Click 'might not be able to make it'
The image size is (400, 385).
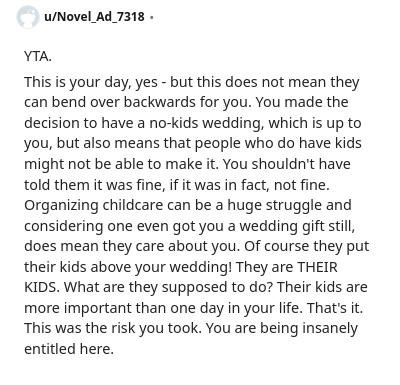[121, 164]
